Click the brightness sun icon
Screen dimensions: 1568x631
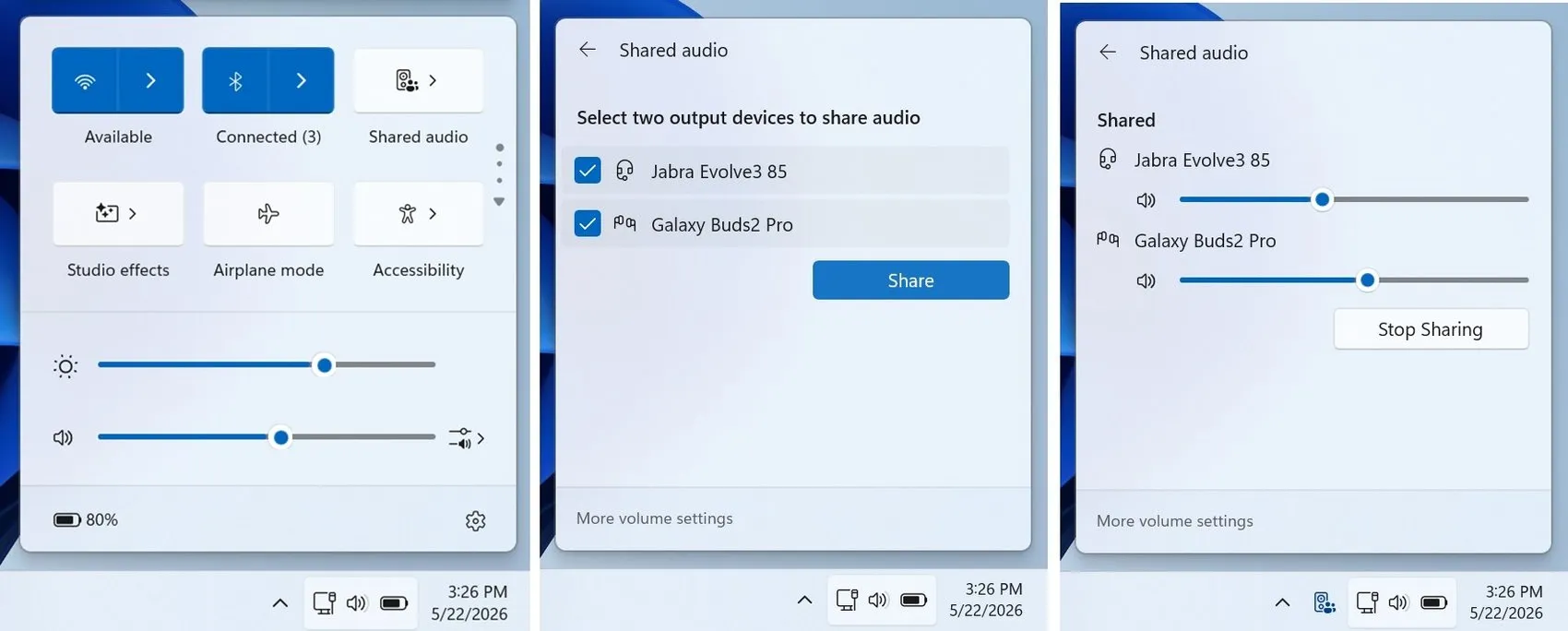pos(65,366)
